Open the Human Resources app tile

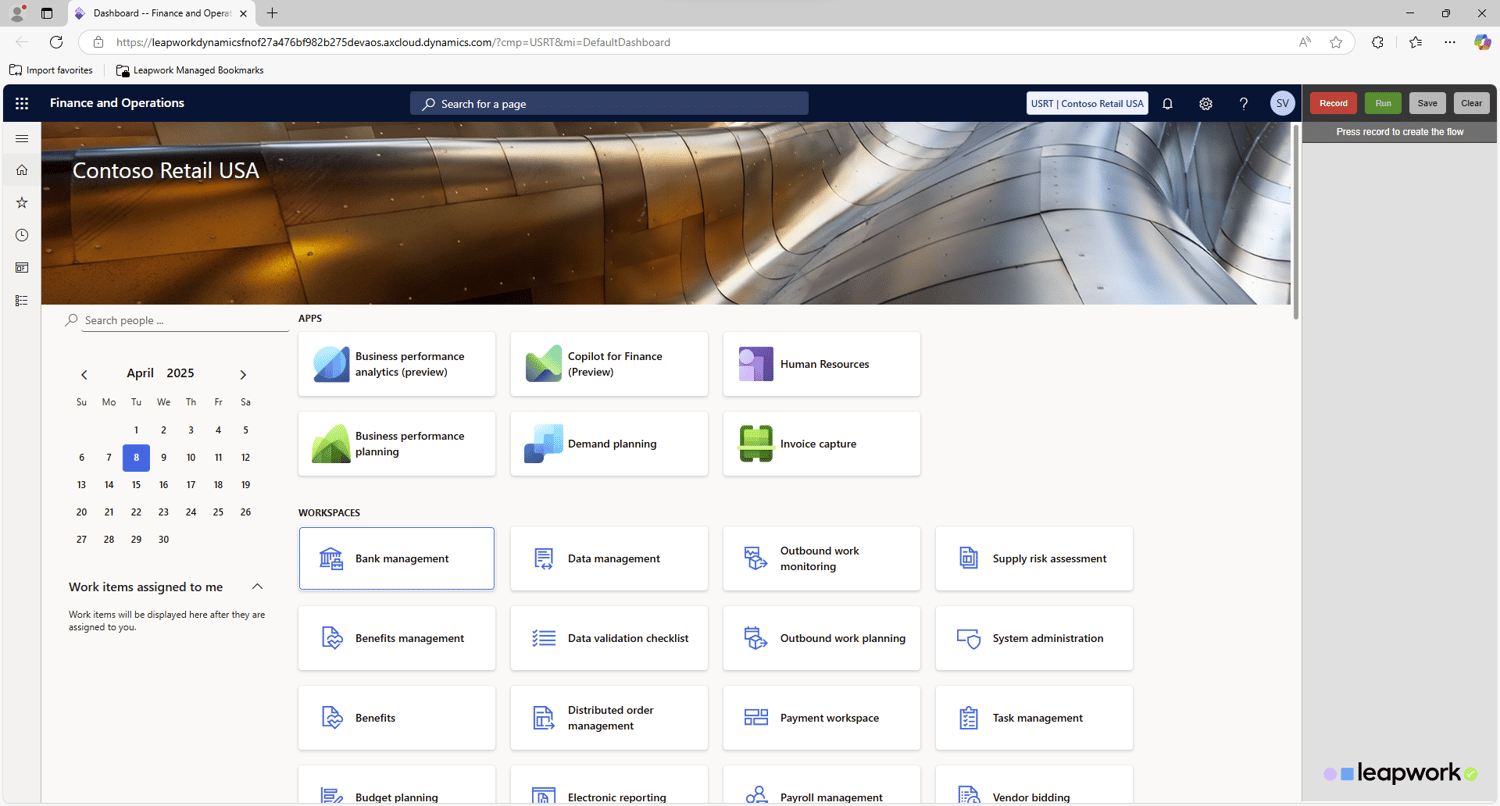821,364
